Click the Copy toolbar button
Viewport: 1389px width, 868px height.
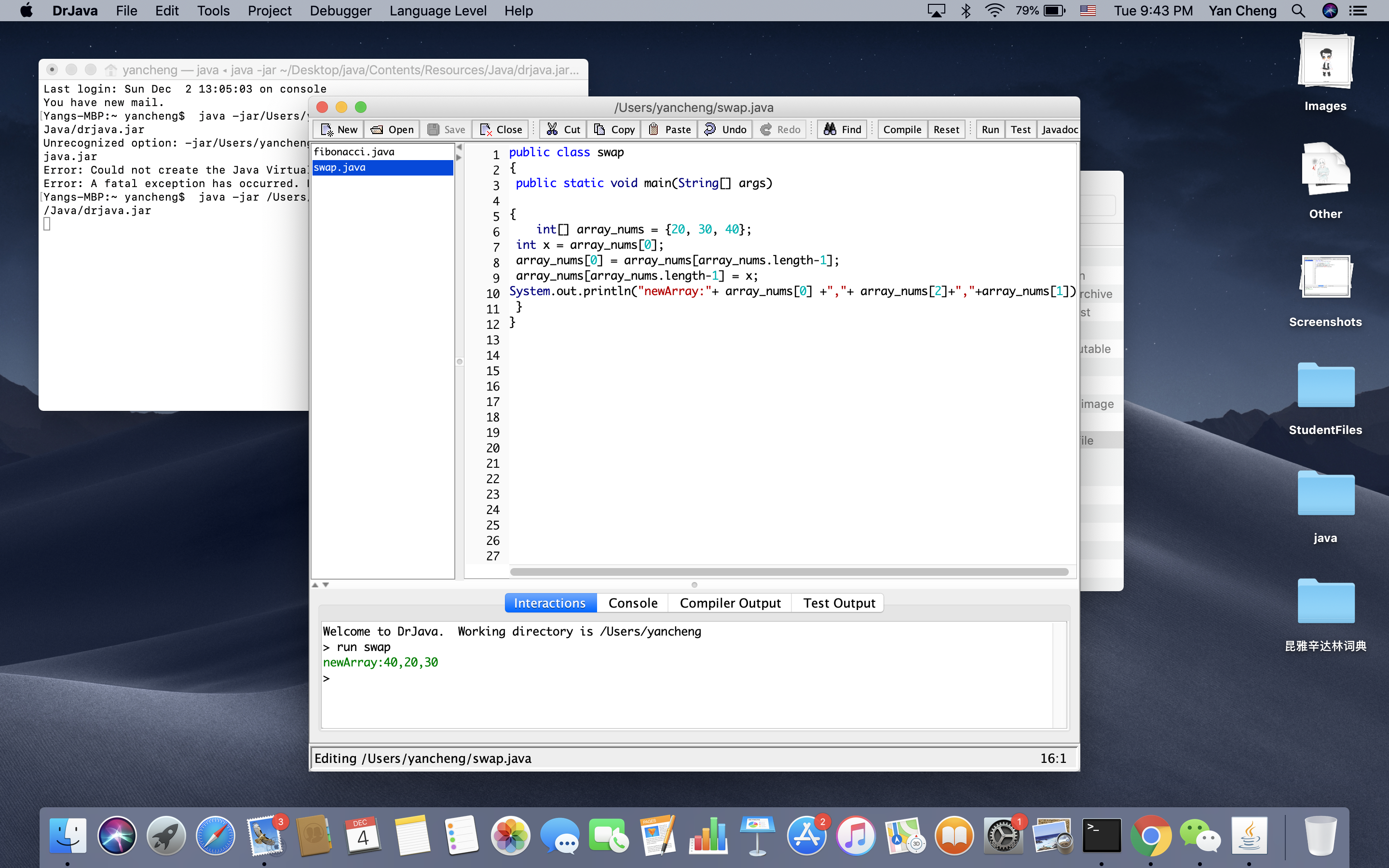coord(613,129)
